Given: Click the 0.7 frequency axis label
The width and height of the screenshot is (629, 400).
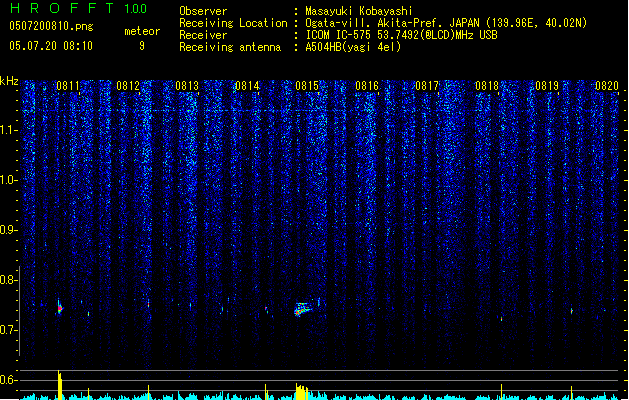Looking at the screenshot, I should click(x=9, y=330).
